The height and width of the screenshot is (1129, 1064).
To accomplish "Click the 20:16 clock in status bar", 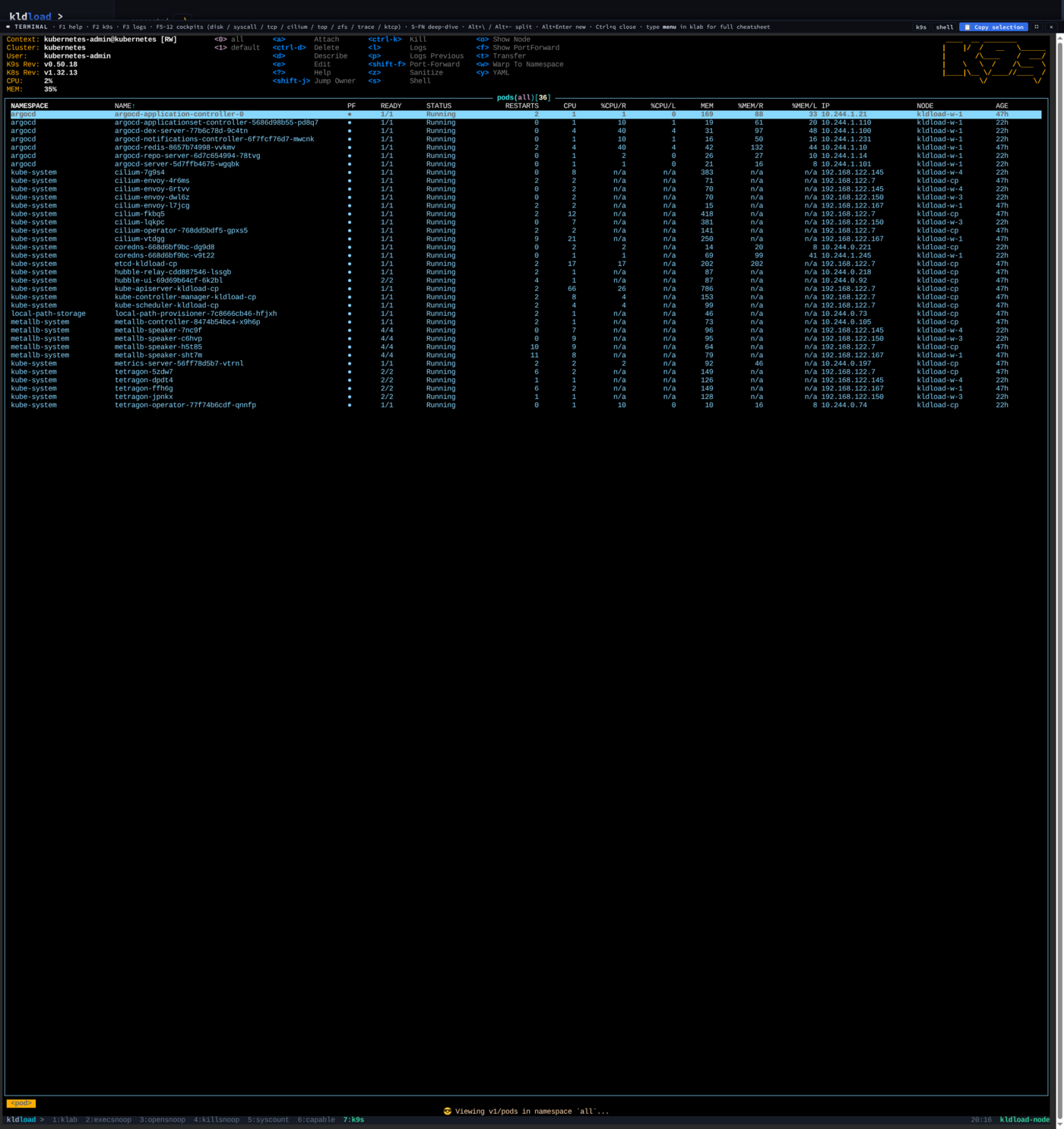I will click(x=981, y=1120).
